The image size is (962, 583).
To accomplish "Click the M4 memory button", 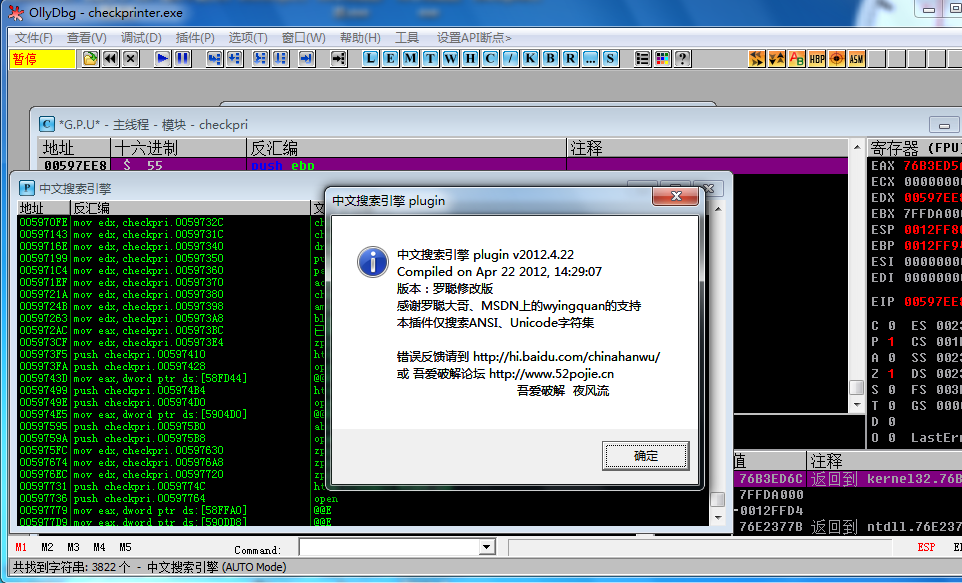I will [x=99, y=547].
